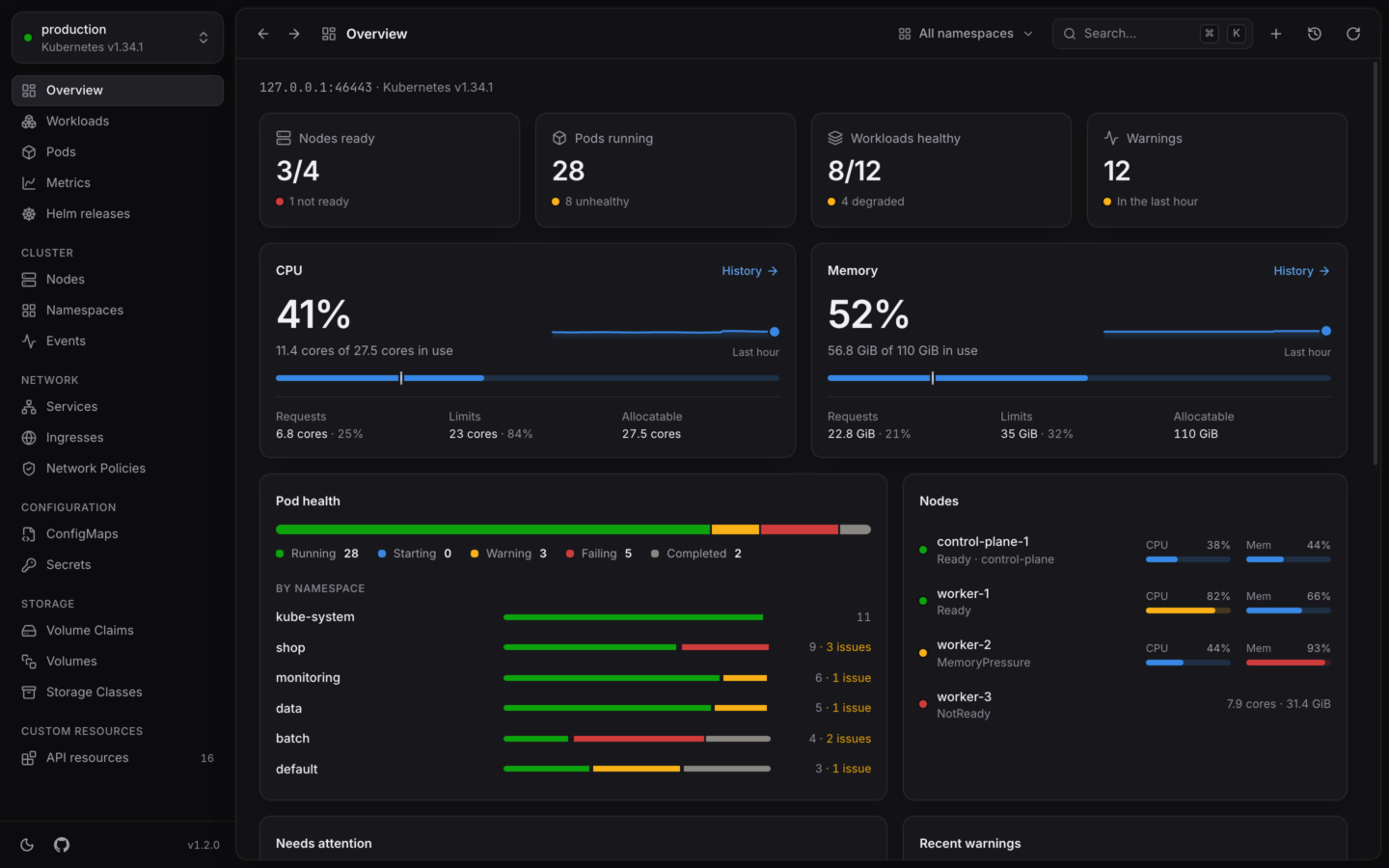Open the Warnings card
Viewport: 1389px width, 868px height.
pos(1217,171)
